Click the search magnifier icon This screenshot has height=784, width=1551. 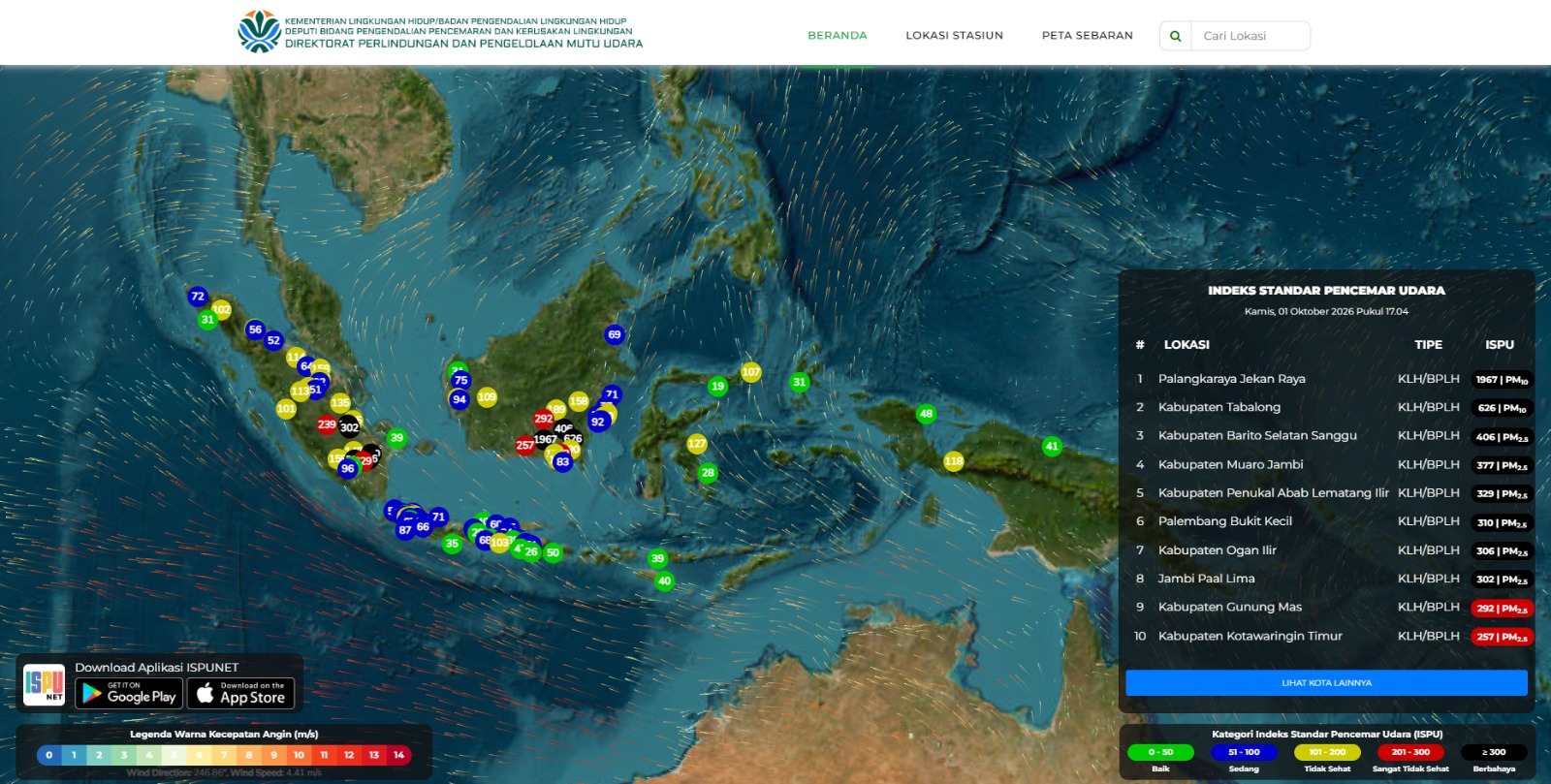[x=1176, y=36]
